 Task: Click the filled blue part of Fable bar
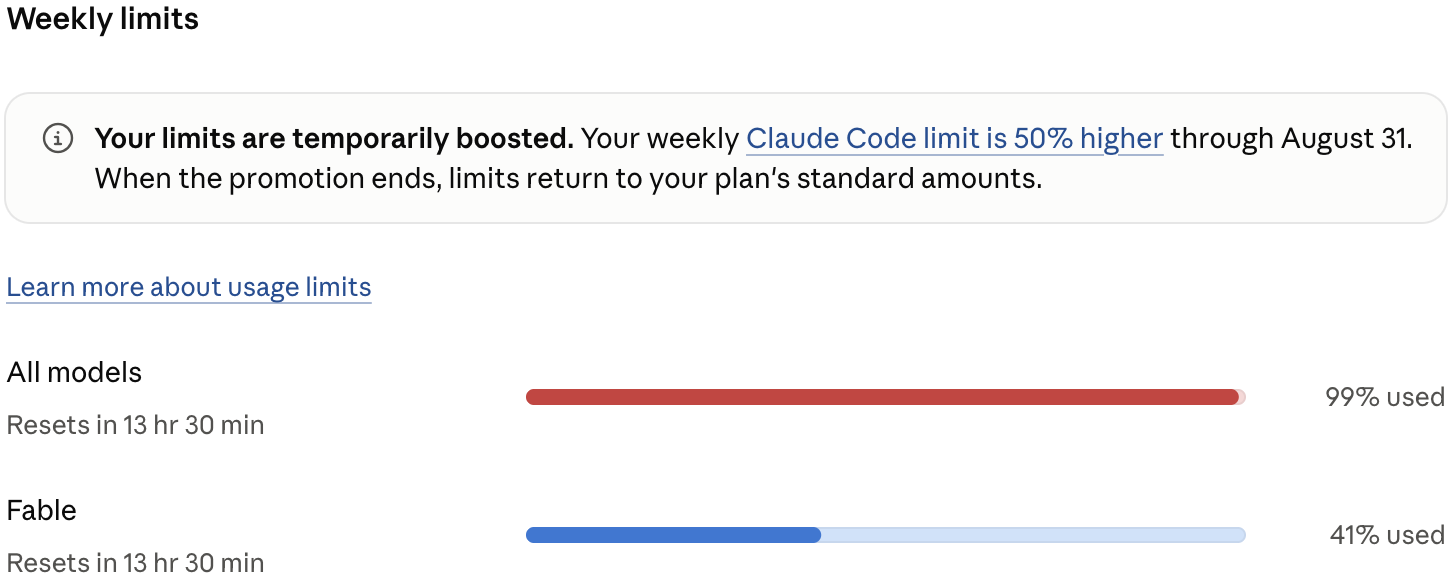coord(673,535)
